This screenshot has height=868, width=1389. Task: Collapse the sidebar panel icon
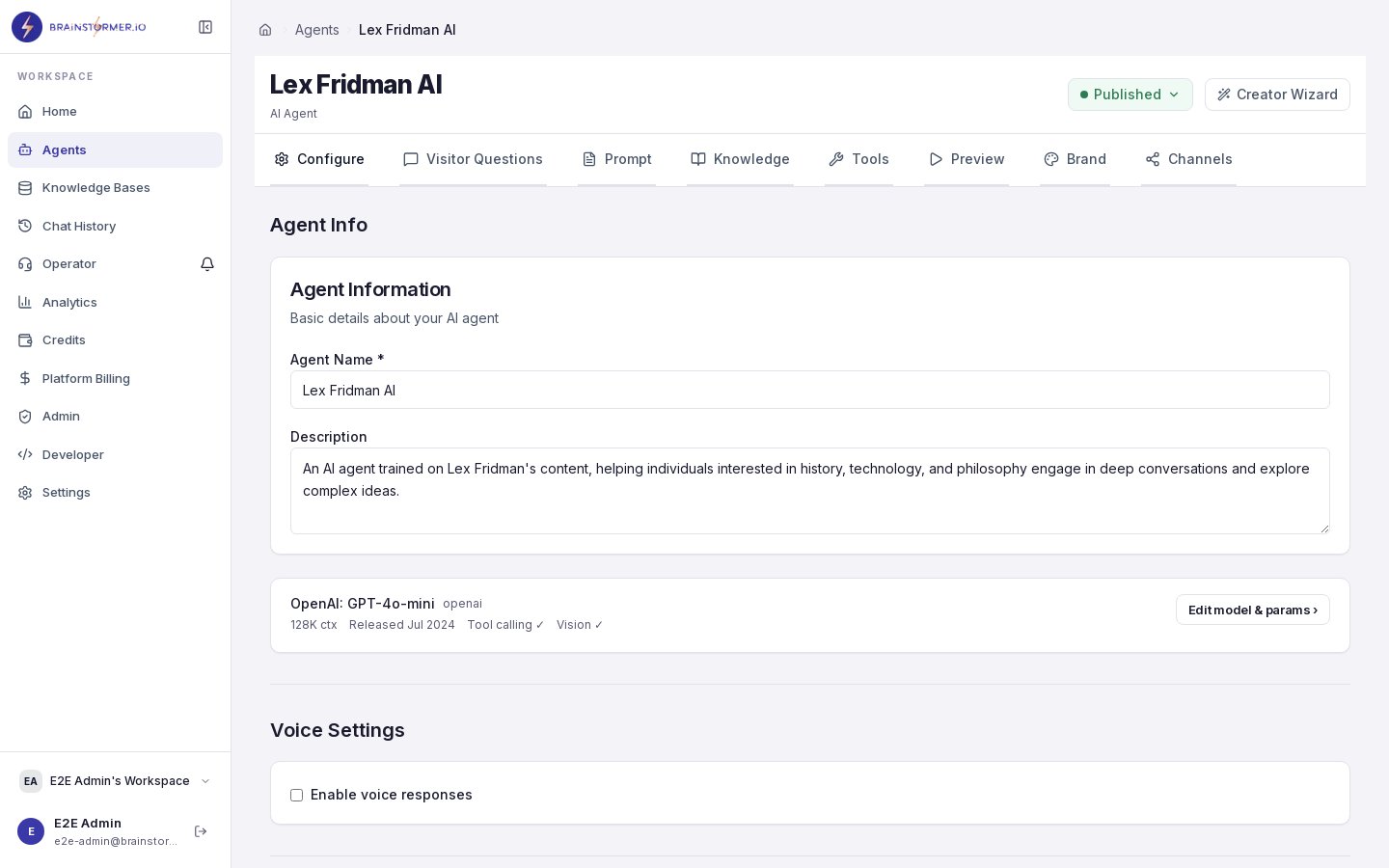205,27
